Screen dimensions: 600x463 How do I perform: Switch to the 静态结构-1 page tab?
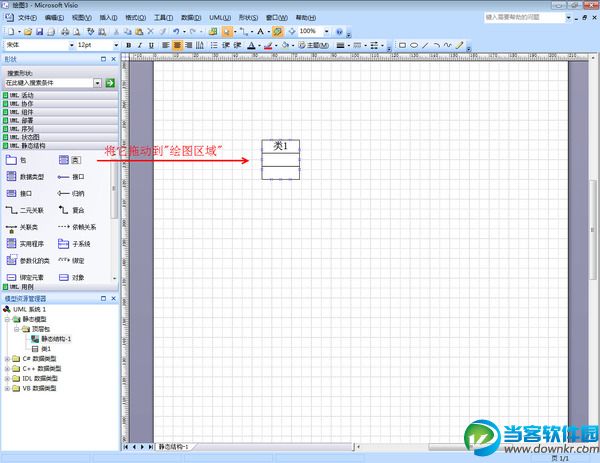tap(174, 447)
